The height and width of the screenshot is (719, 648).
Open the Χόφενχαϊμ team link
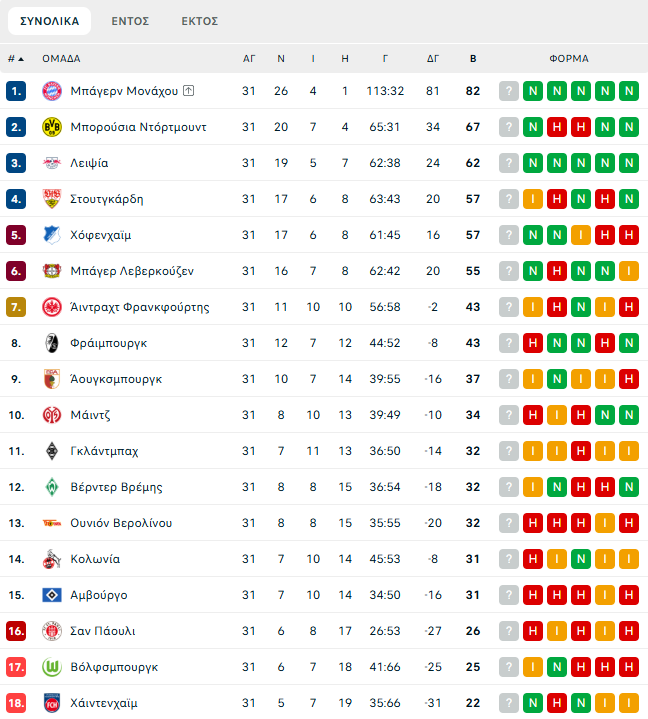tap(101, 235)
